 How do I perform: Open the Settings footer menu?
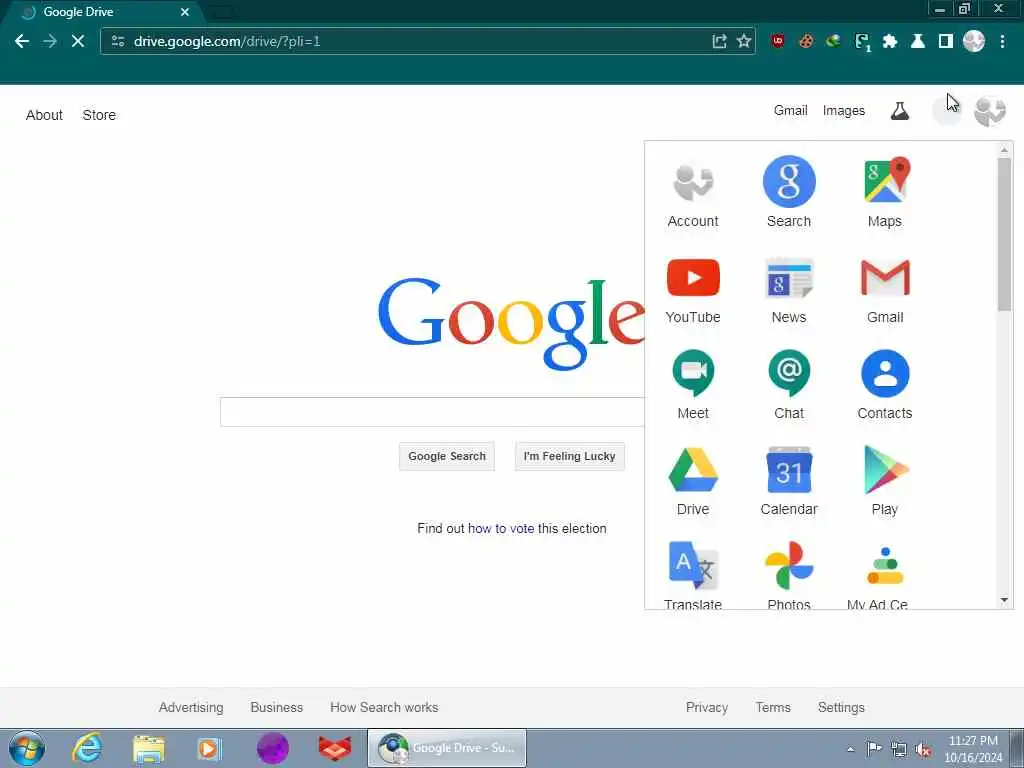(841, 707)
